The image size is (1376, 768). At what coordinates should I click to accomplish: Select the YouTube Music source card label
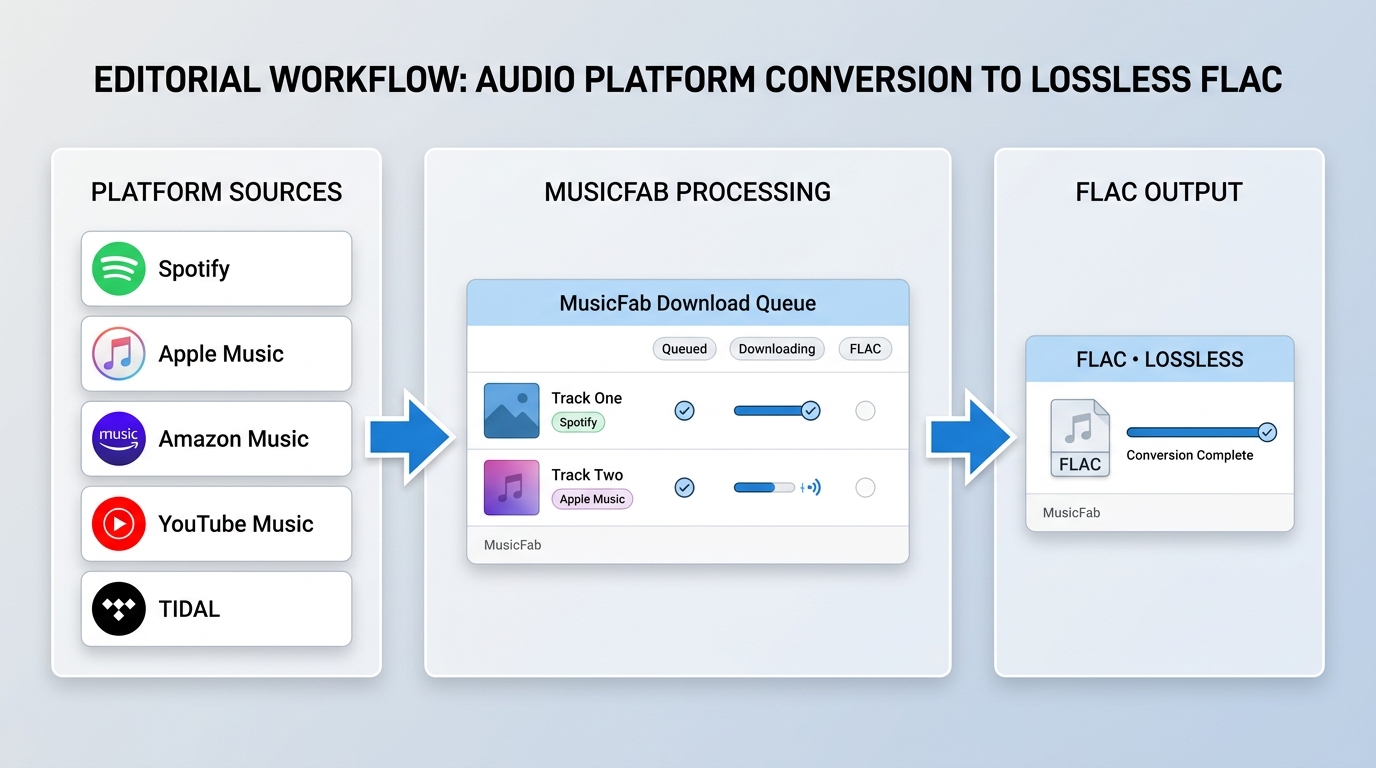[236, 524]
